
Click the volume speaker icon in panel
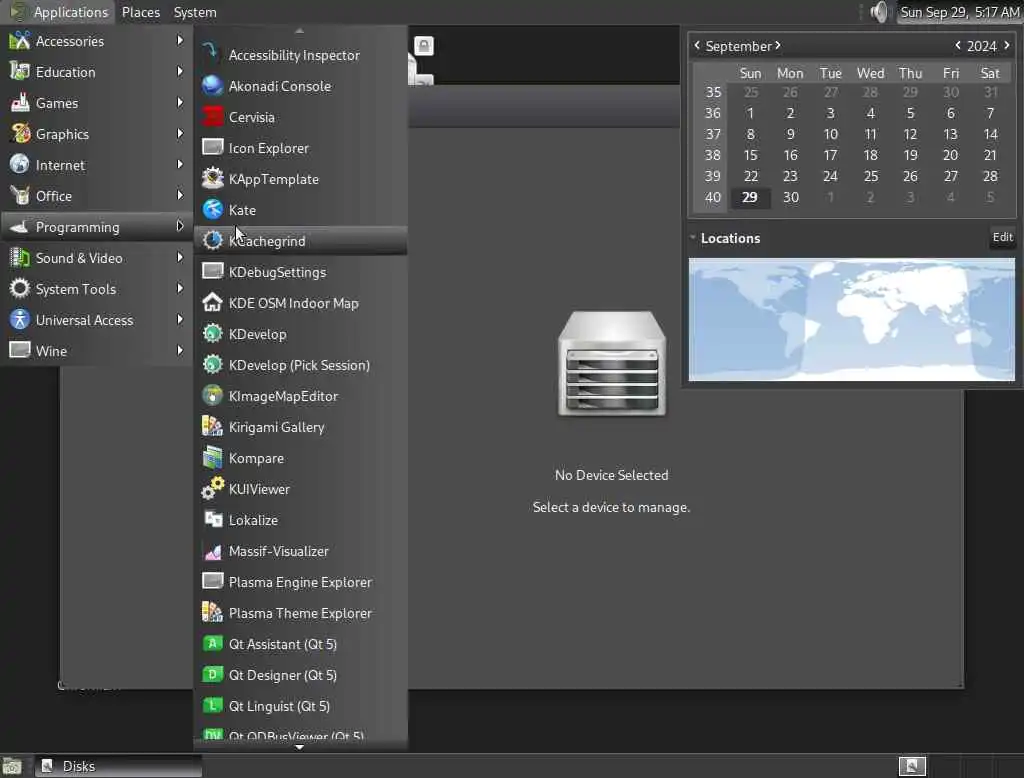(x=880, y=12)
